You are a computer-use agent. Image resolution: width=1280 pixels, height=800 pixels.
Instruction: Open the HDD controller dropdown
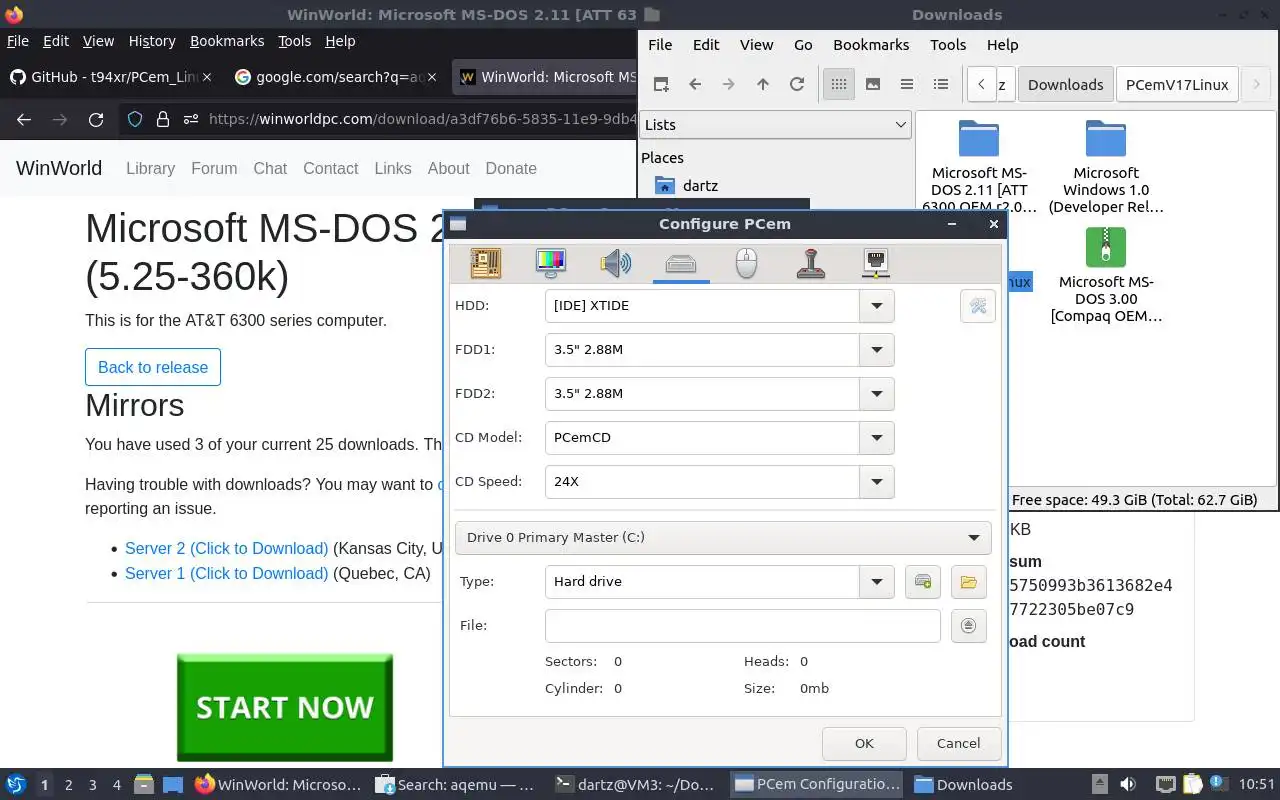877,306
